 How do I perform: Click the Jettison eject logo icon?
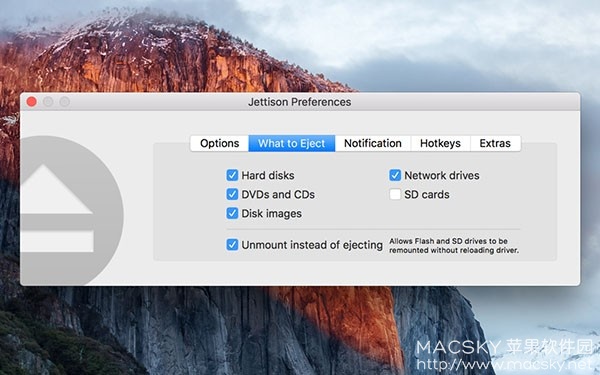click(72, 210)
